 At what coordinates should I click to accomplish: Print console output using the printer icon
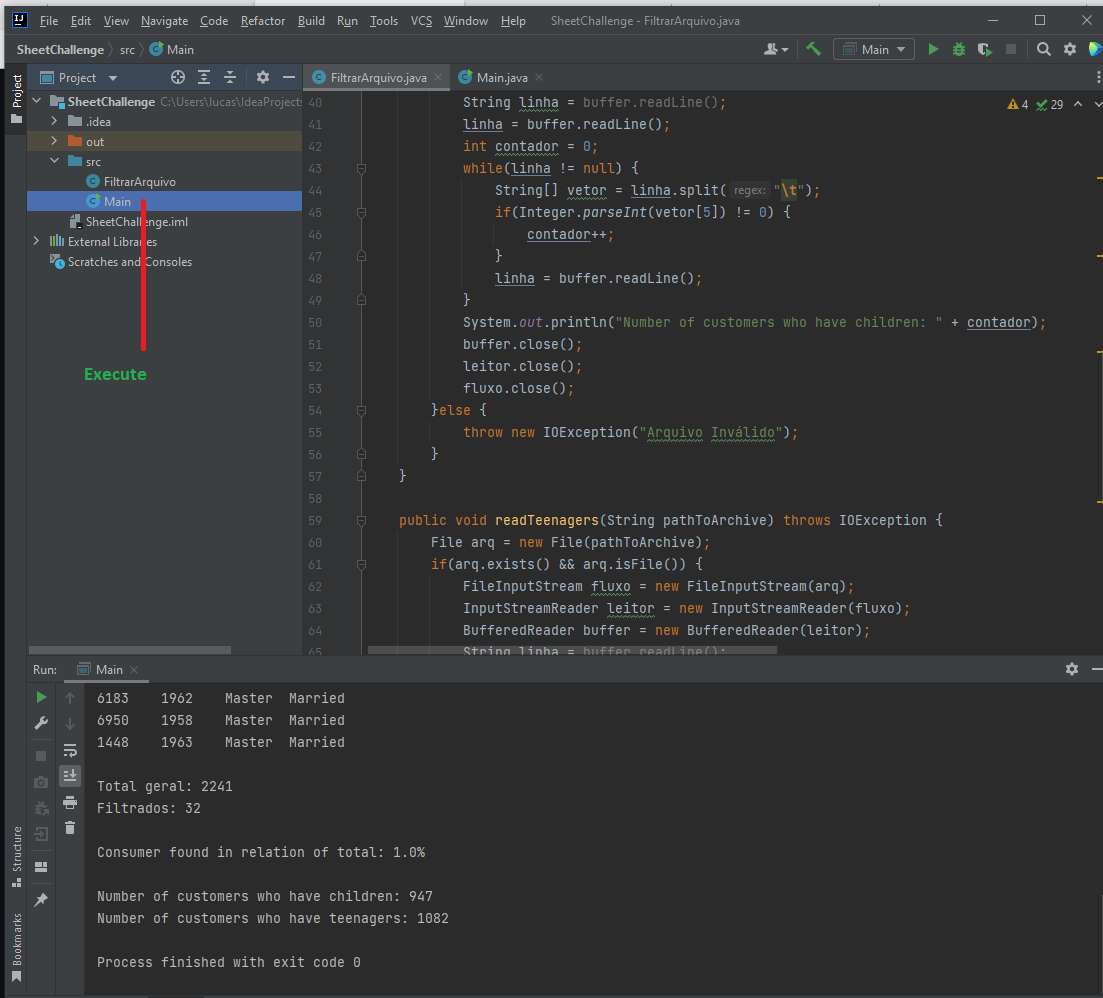pos(69,802)
